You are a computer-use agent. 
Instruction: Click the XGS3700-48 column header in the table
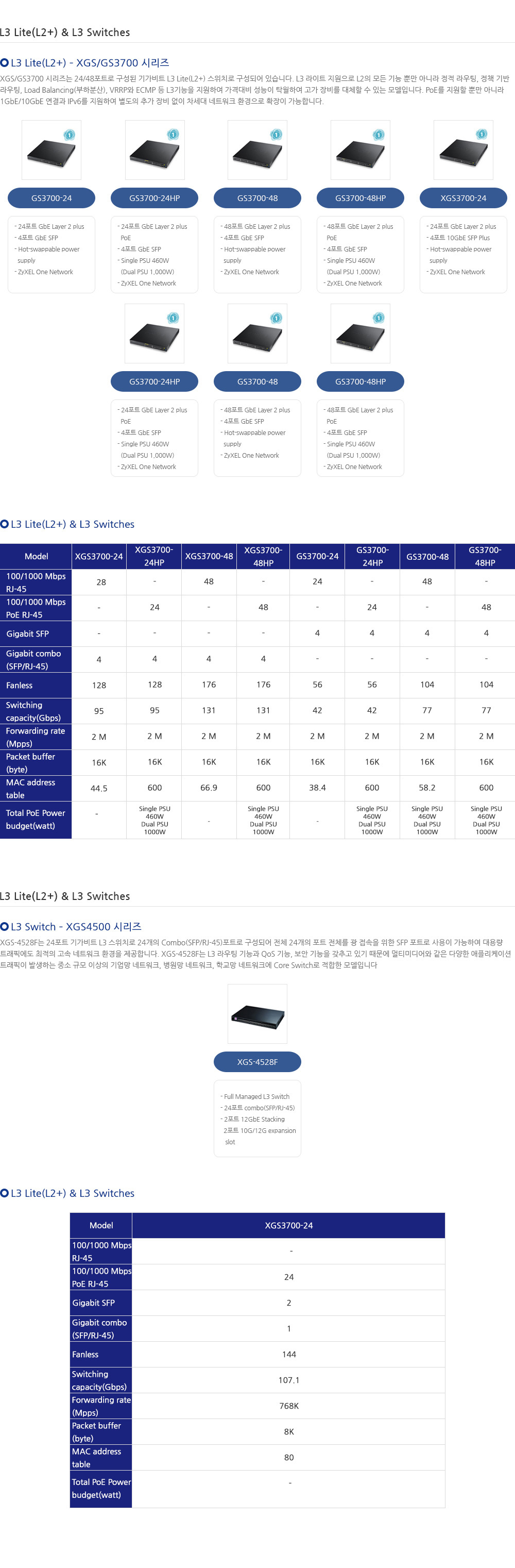tap(209, 556)
